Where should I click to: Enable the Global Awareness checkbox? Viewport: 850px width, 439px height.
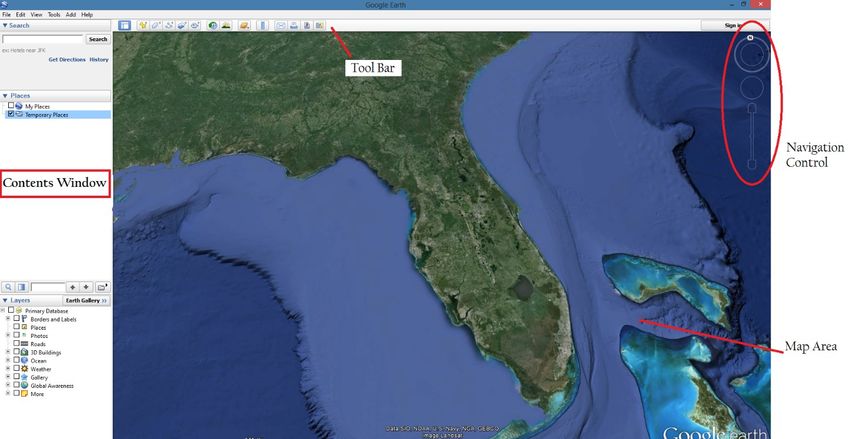16,385
